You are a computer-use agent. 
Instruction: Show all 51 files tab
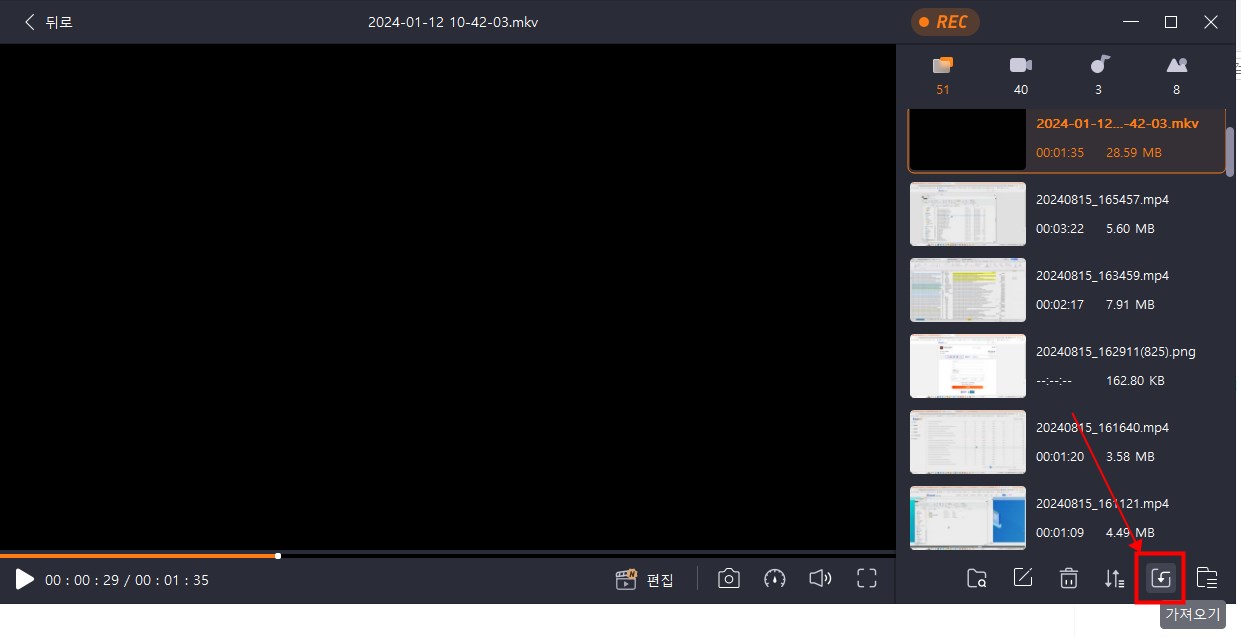click(942, 75)
